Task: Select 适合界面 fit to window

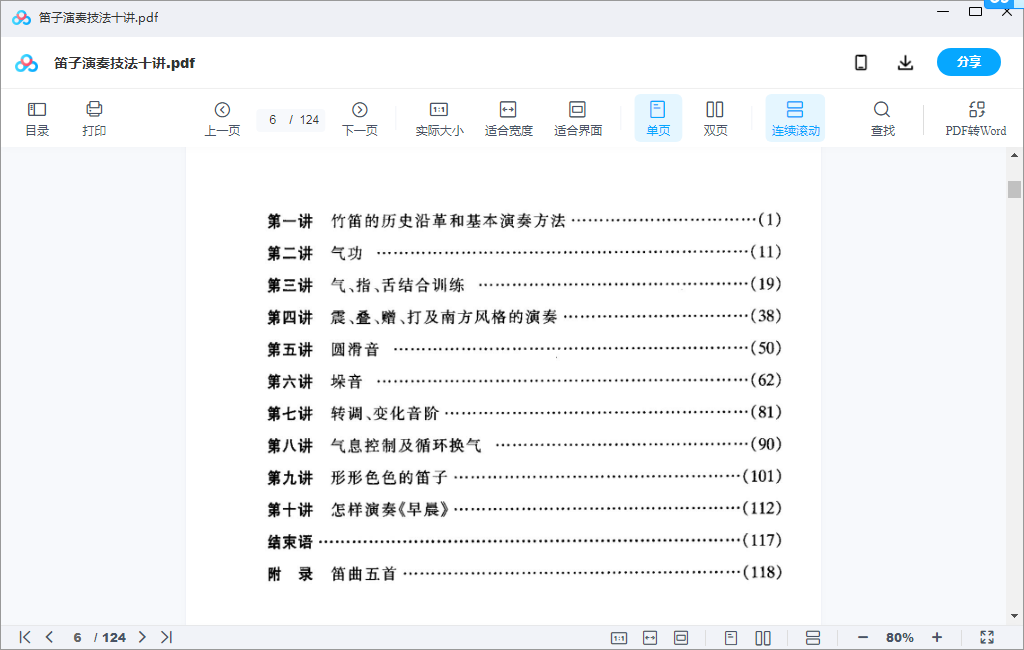Action: point(577,118)
